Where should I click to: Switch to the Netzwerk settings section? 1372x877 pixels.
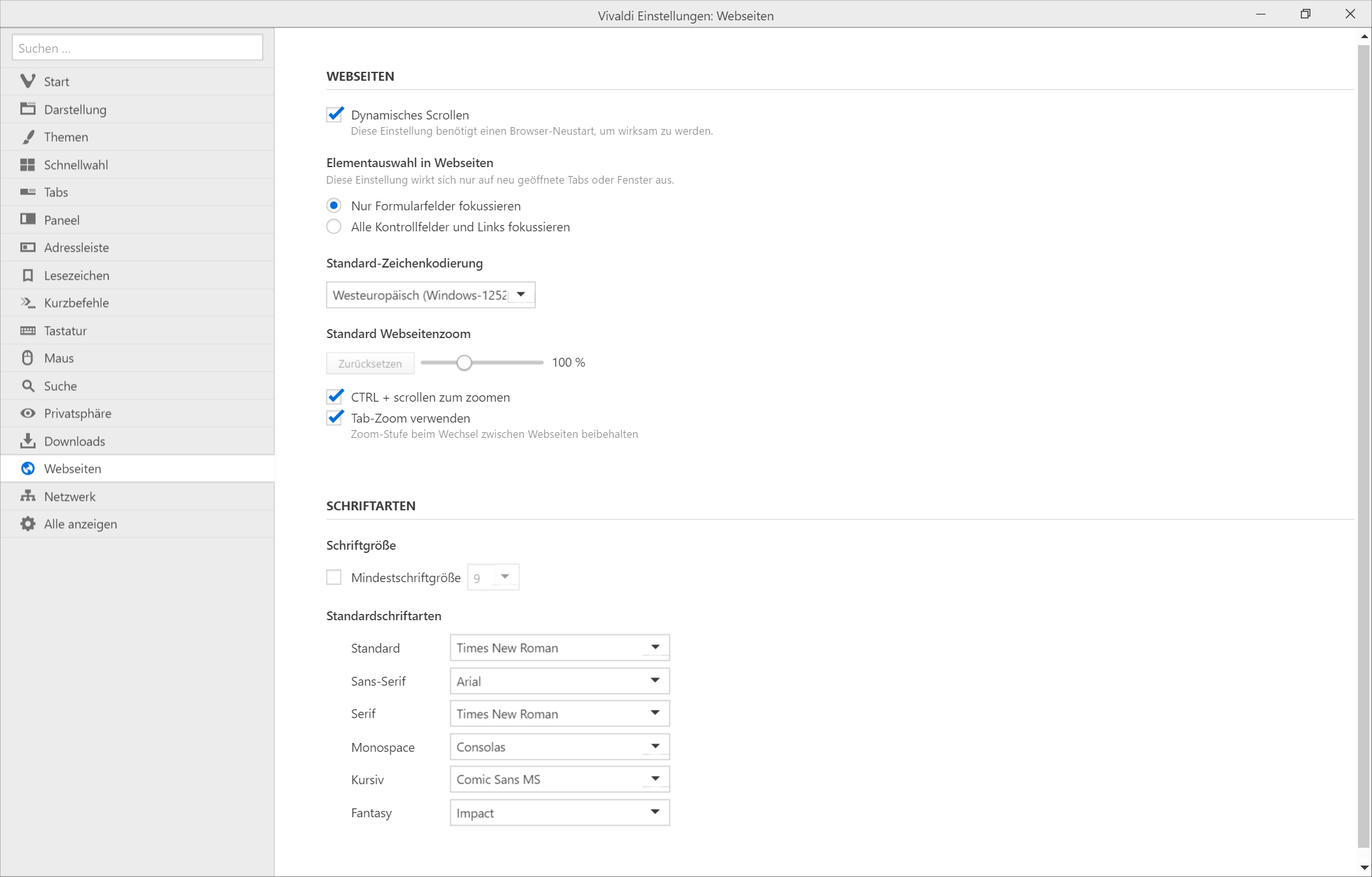coord(70,496)
